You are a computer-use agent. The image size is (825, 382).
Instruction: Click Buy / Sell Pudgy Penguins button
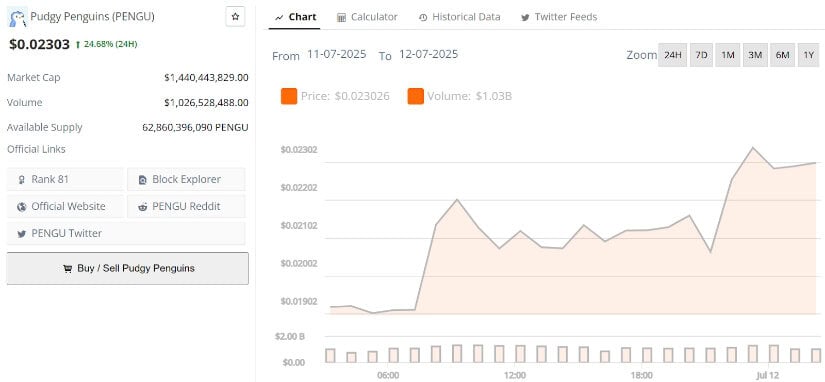click(127, 268)
